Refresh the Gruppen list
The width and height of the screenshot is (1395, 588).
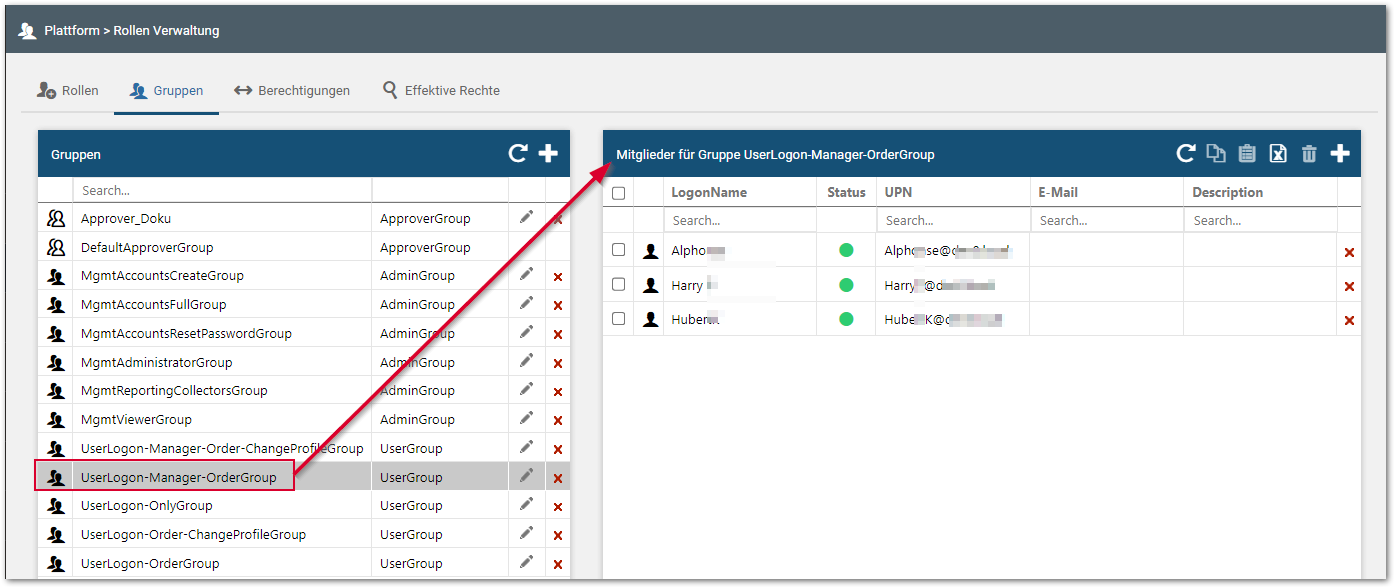(518, 154)
